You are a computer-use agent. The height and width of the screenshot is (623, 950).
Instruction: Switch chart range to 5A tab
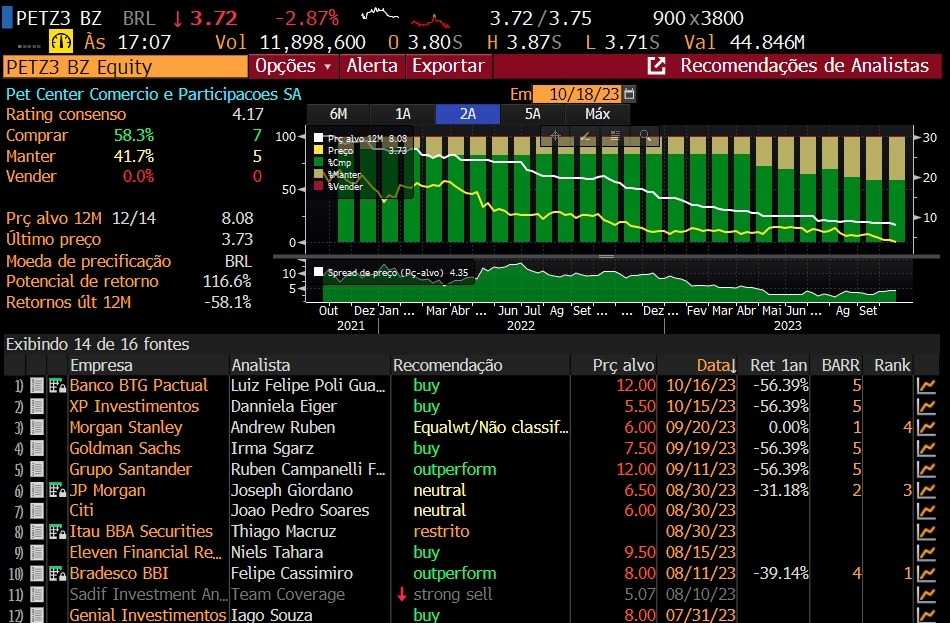(533, 114)
